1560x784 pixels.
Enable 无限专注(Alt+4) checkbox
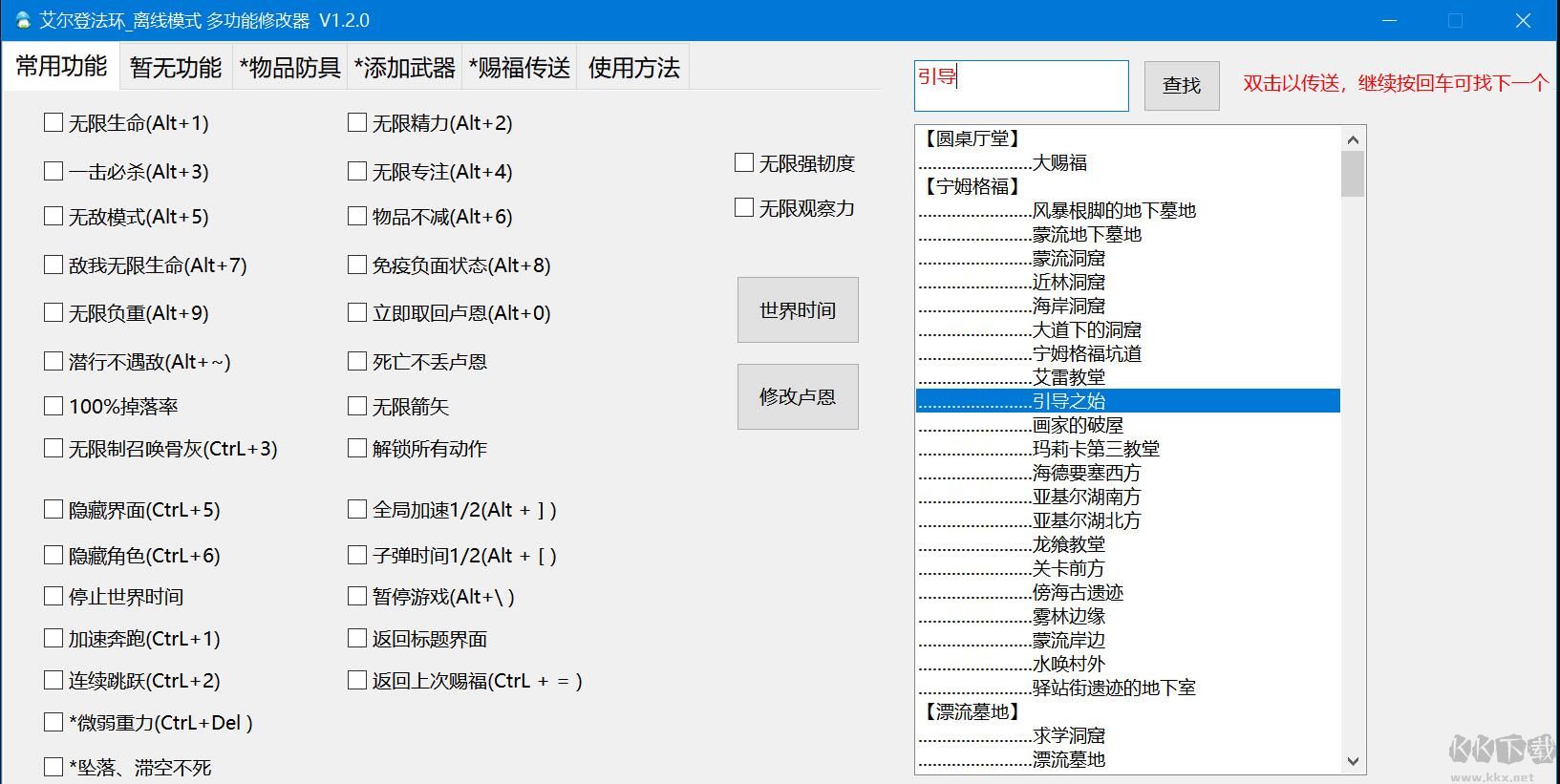[357, 171]
